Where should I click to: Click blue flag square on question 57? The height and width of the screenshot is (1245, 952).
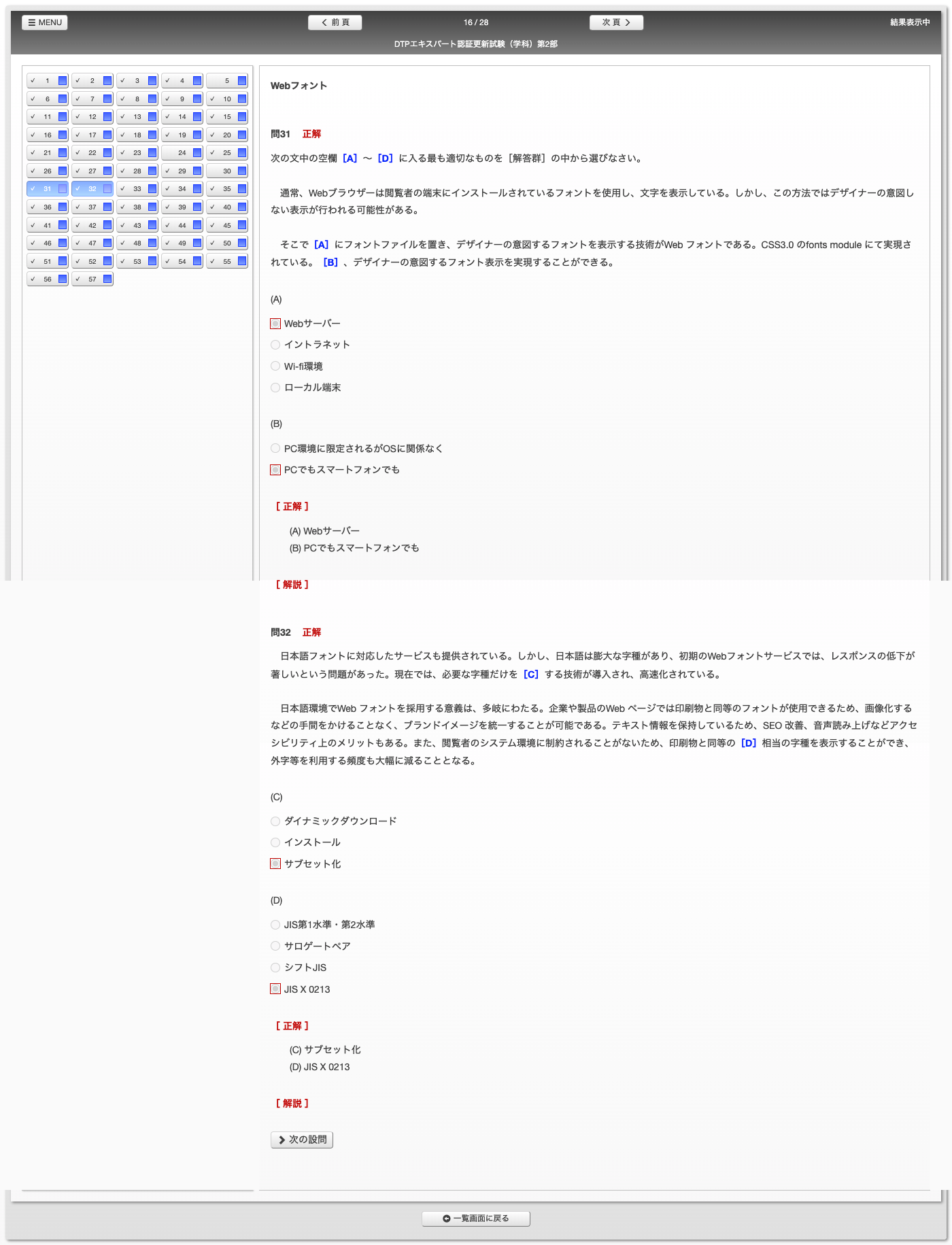(x=107, y=279)
